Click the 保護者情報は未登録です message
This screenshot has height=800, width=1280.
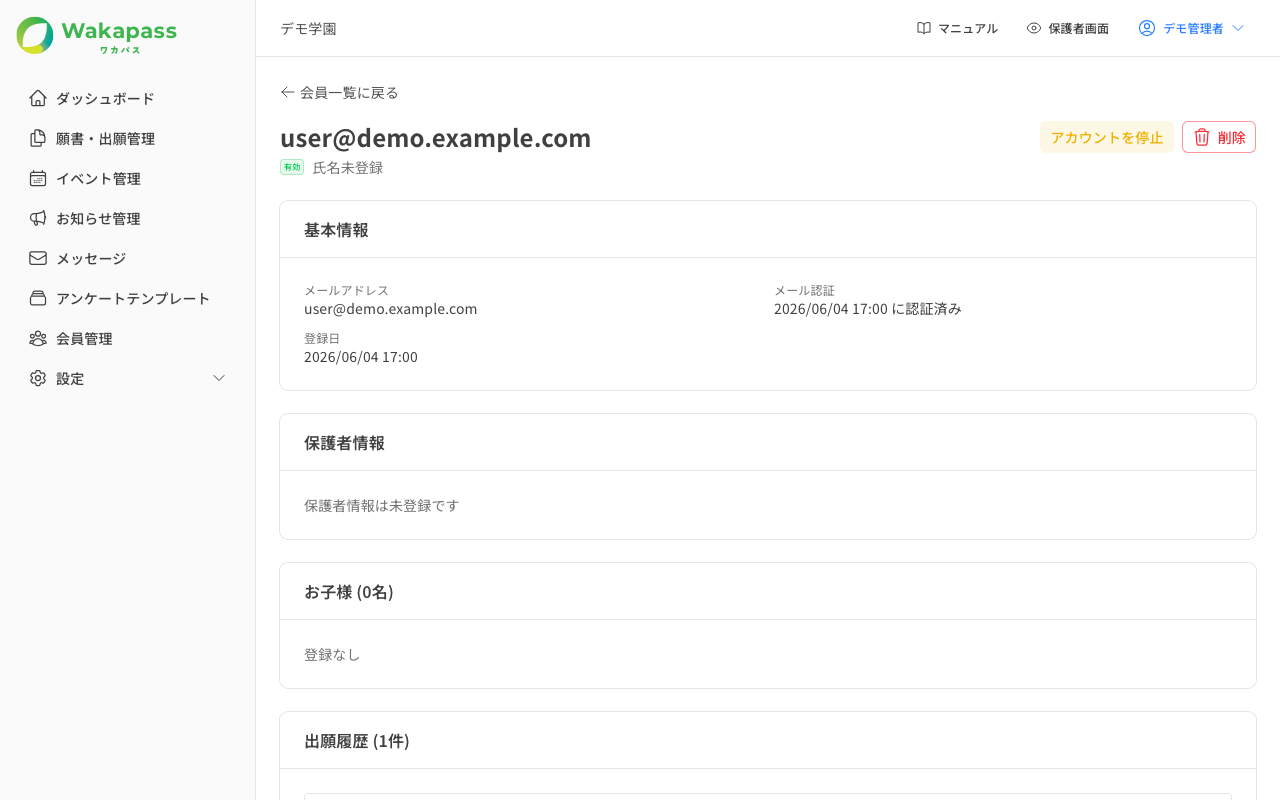click(382, 505)
